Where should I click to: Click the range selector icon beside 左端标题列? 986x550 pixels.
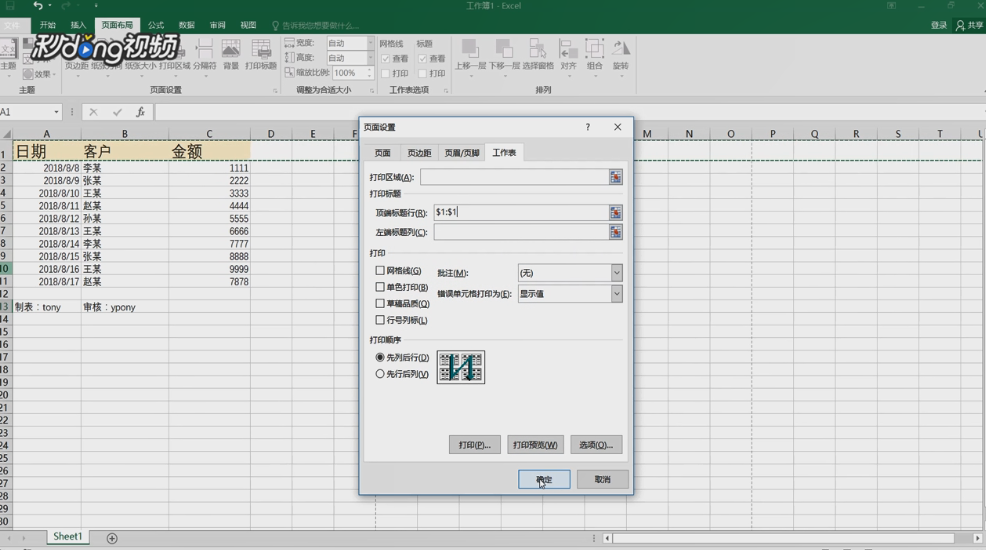pyautogui.click(x=616, y=232)
